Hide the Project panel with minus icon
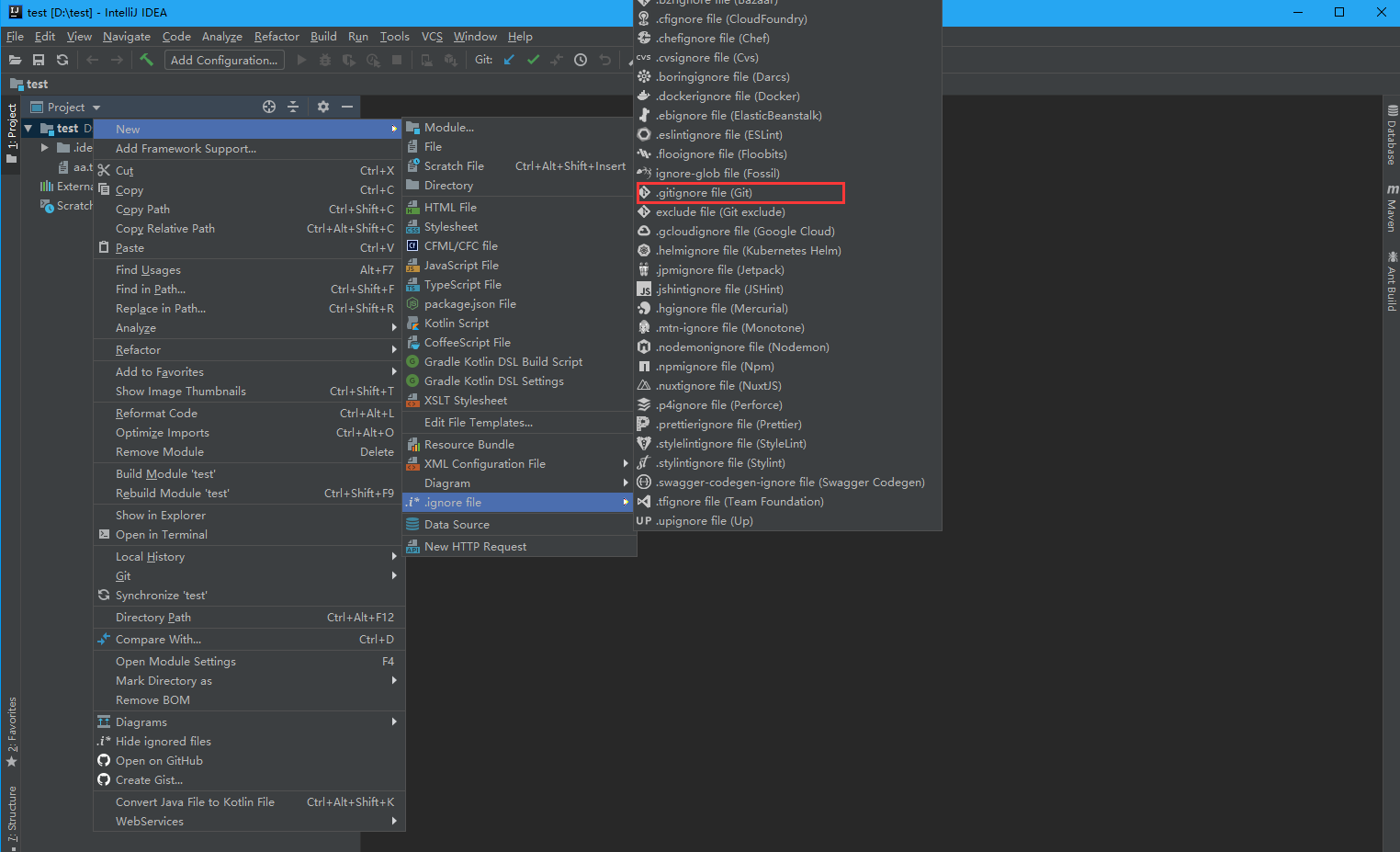Image resolution: width=1400 pixels, height=852 pixels. tap(347, 107)
